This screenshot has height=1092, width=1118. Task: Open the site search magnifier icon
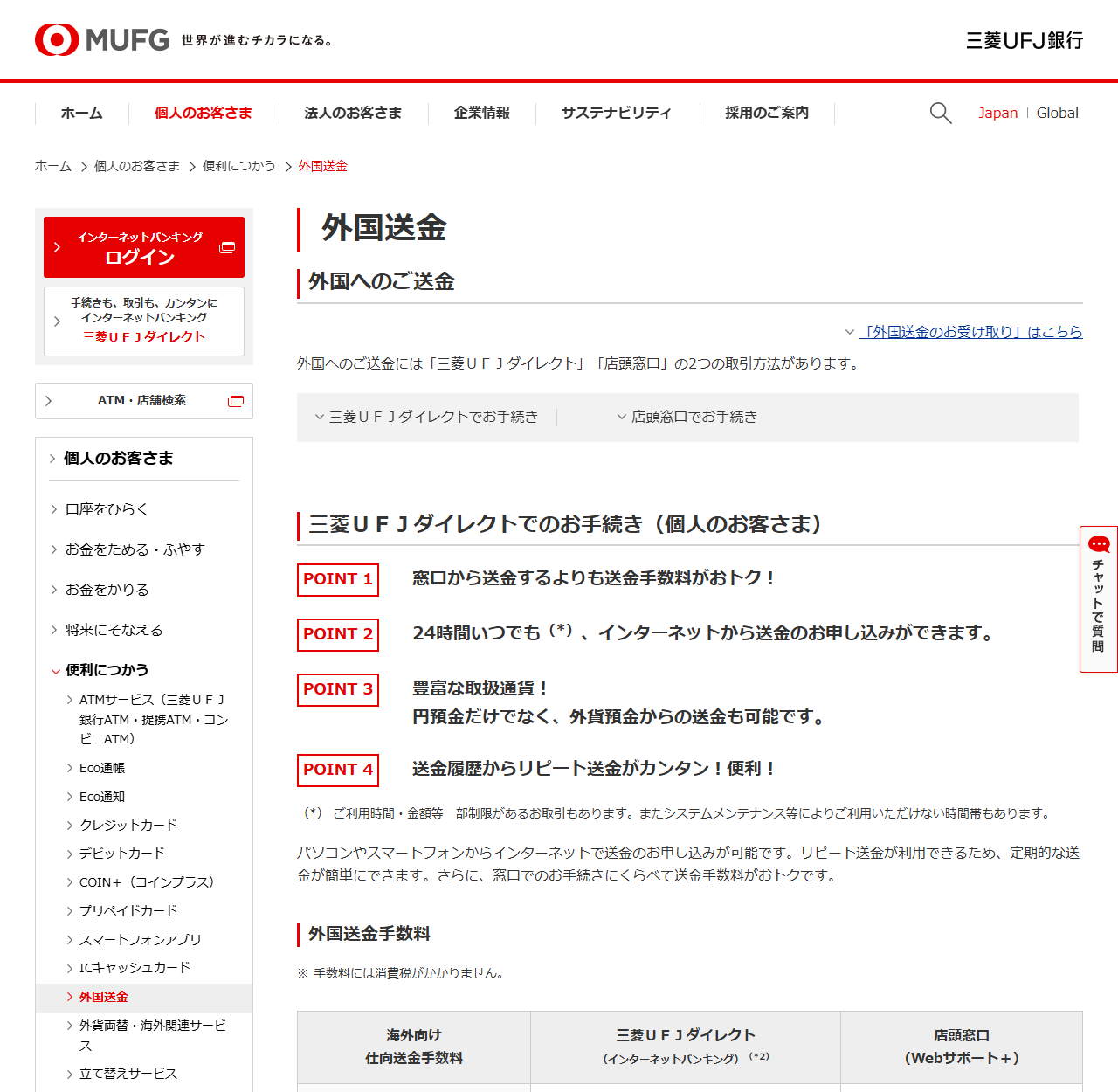[941, 113]
